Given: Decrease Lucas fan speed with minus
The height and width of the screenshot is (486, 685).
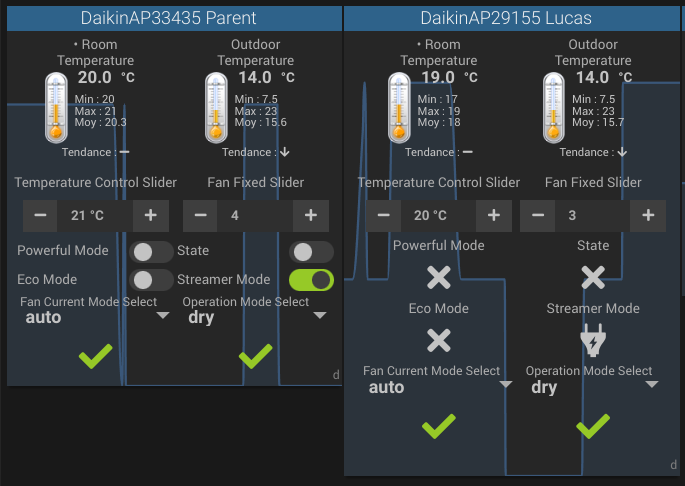Looking at the screenshot, I should [538, 215].
